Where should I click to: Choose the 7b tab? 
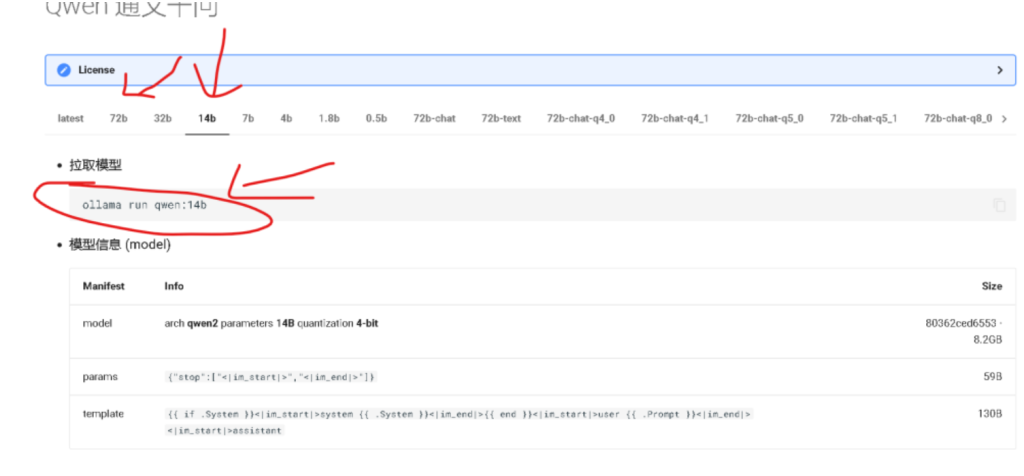tap(248, 118)
